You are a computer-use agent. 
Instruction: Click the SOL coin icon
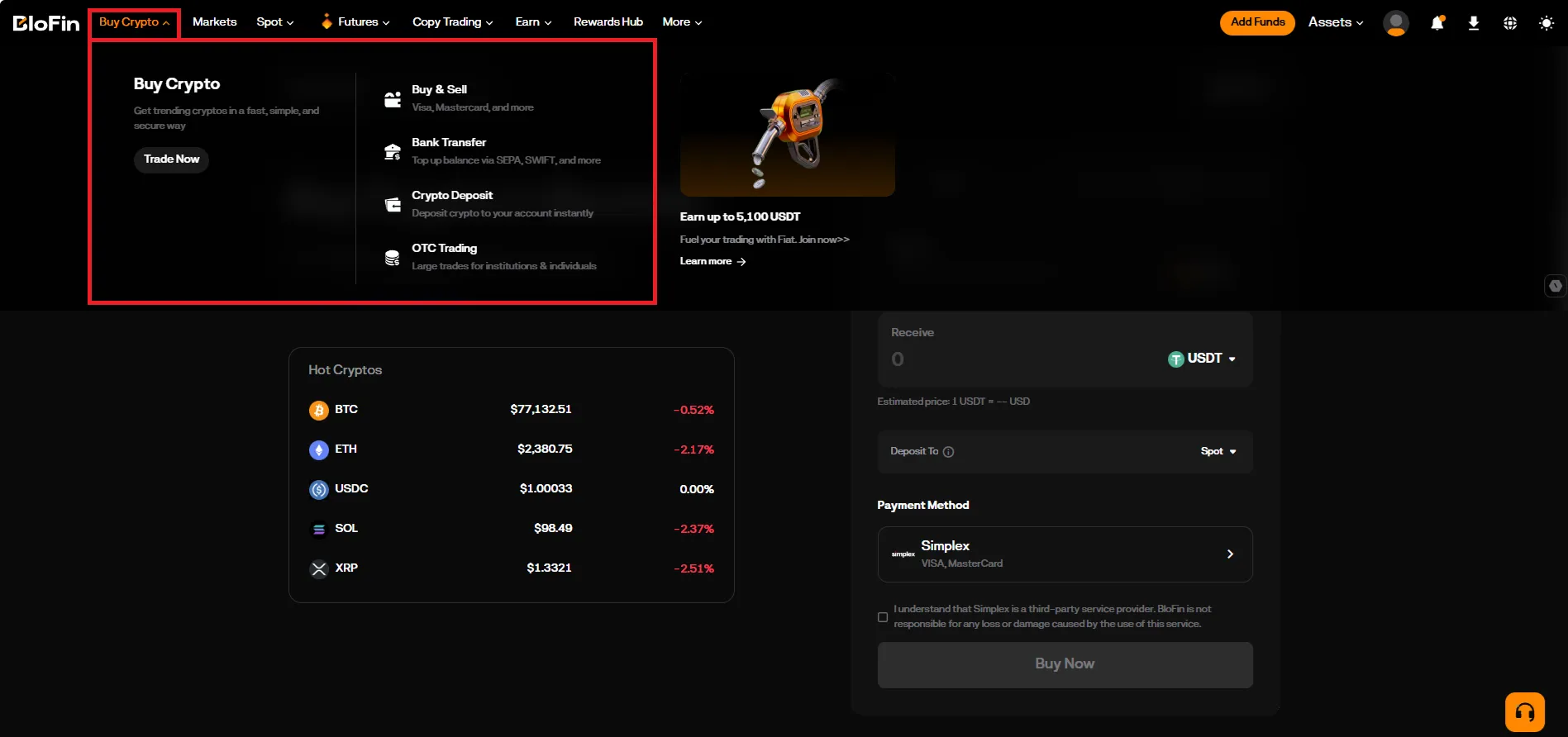coord(319,529)
